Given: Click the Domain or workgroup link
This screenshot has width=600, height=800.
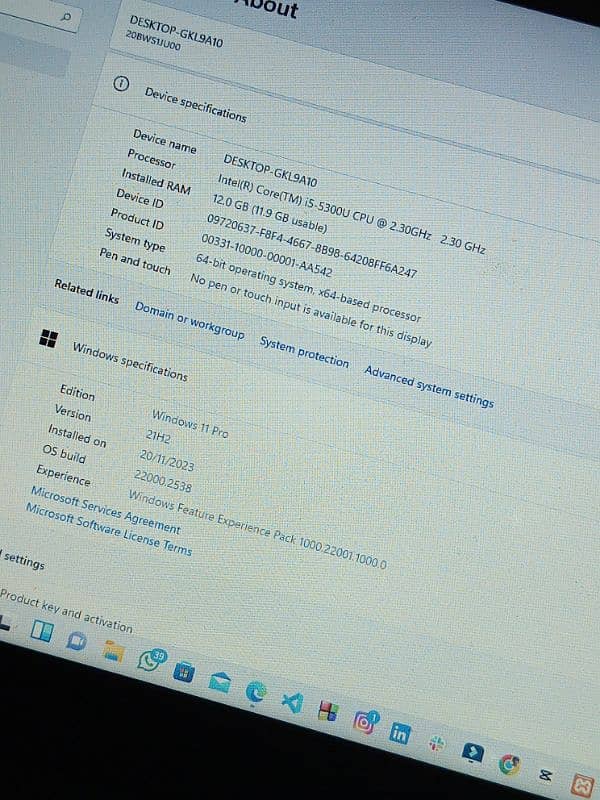Looking at the screenshot, I should click(188, 319).
